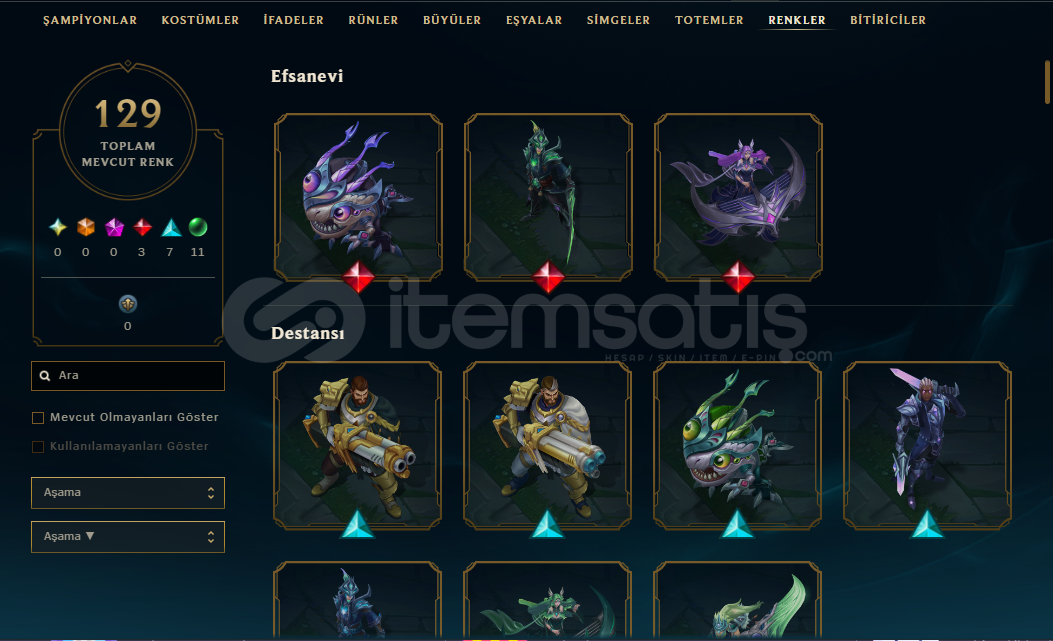The height and width of the screenshot is (641, 1053).
Task: Click the pink gem icon in the counter row
Action: (x=114, y=227)
